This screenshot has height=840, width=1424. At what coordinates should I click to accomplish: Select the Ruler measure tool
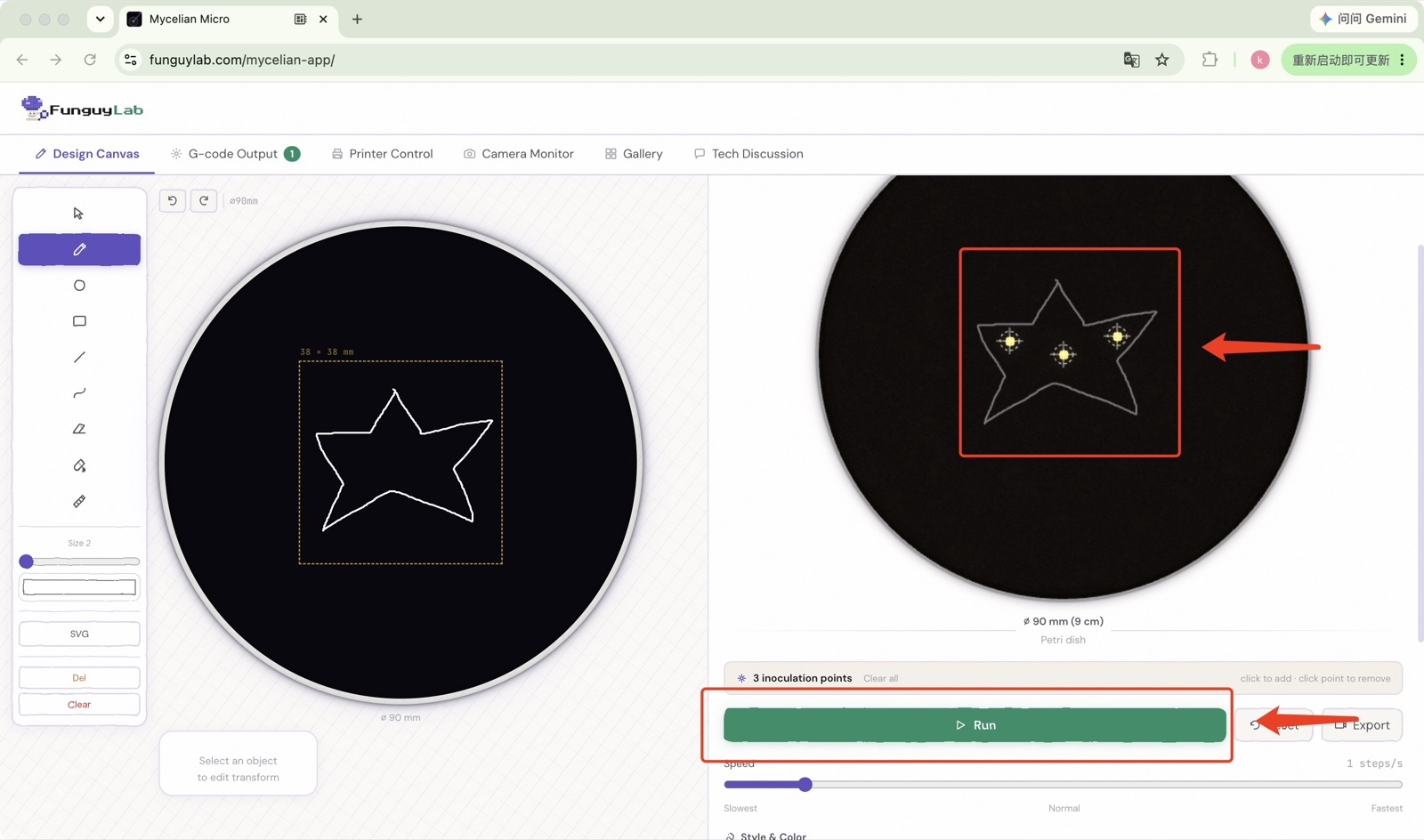79,502
